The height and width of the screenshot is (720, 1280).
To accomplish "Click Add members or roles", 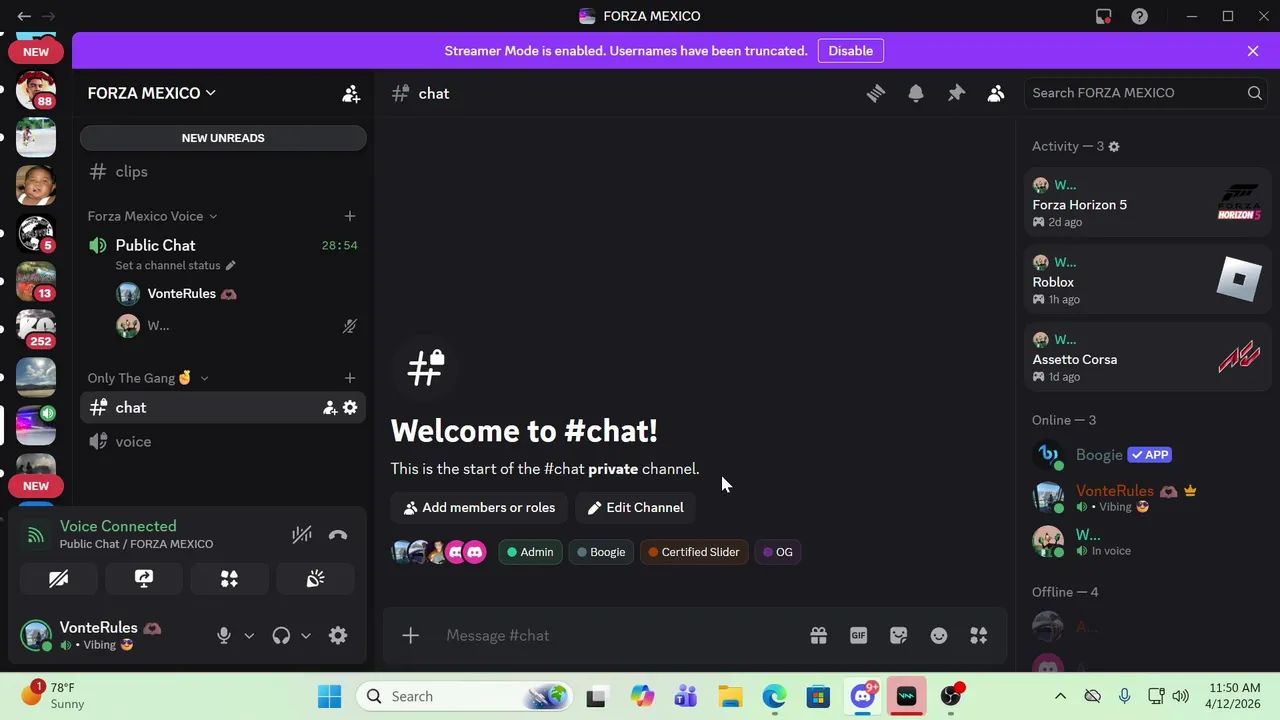I will click(x=479, y=508).
